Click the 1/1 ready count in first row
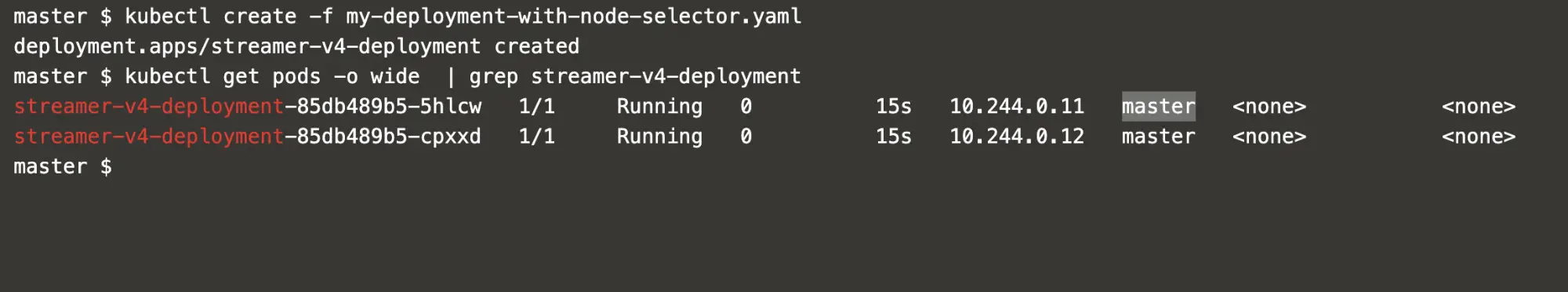This screenshot has height=292, width=1568. [x=536, y=106]
